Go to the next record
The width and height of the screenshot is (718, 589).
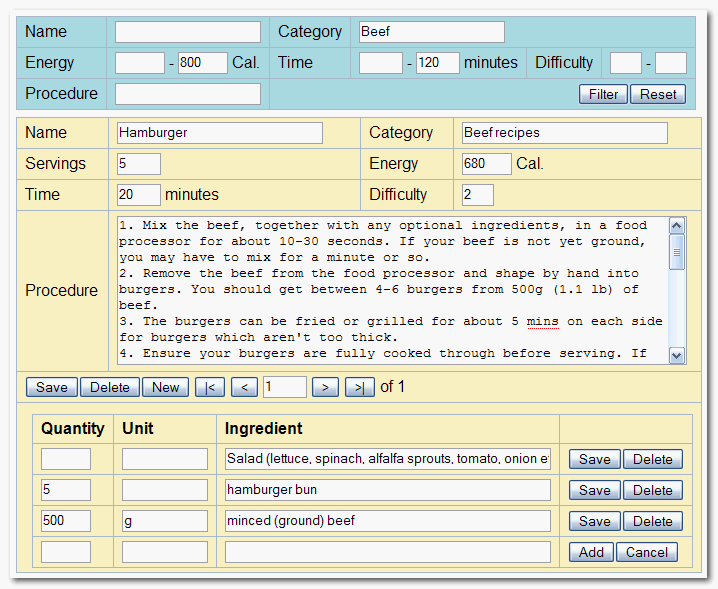pos(325,387)
